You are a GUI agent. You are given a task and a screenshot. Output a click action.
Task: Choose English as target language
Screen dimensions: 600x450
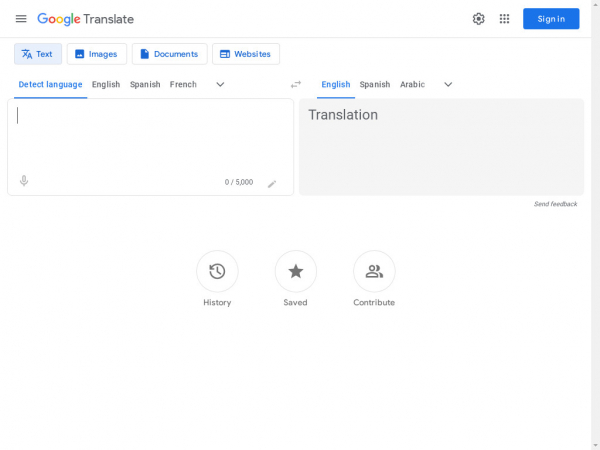[336, 85]
